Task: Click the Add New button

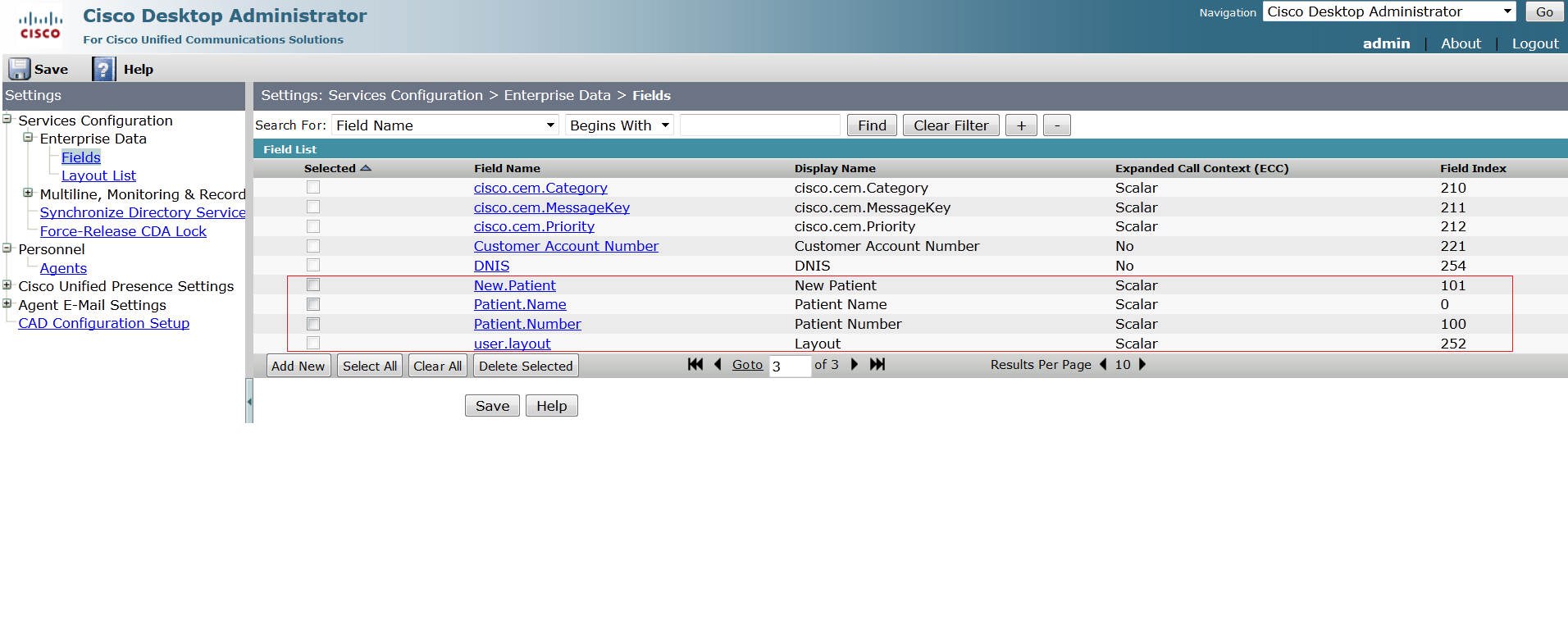Action: point(299,366)
